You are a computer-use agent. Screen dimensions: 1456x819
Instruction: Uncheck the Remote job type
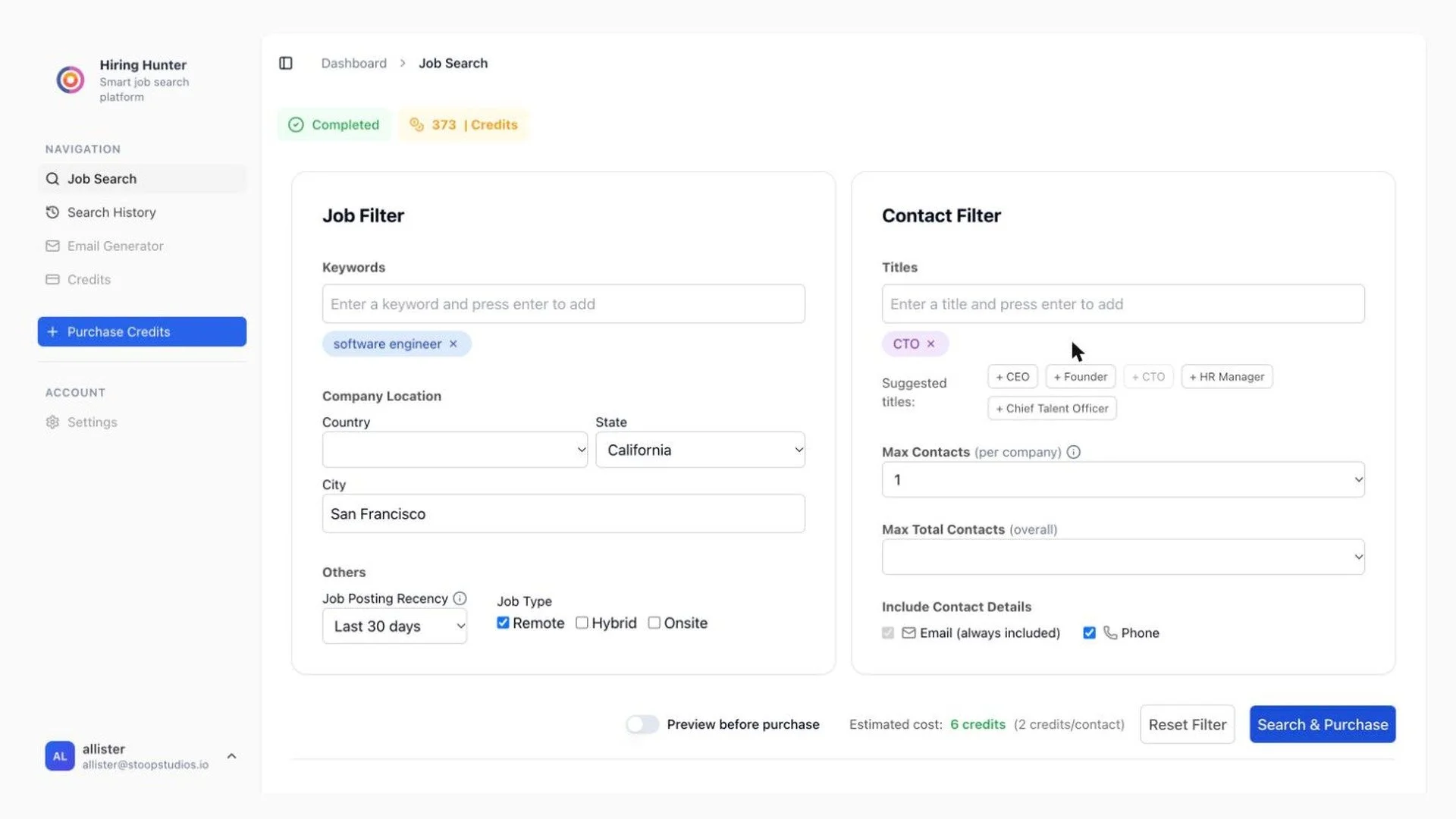point(503,623)
